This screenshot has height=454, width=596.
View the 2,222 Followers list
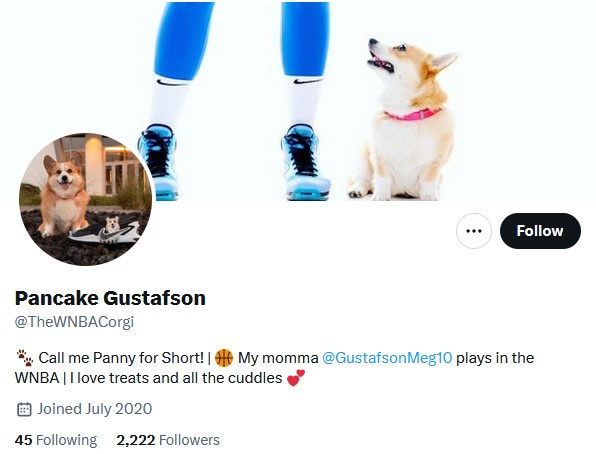point(168,440)
